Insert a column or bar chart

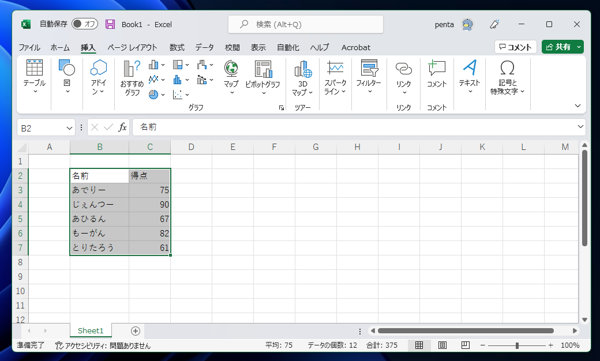pyautogui.click(x=154, y=65)
